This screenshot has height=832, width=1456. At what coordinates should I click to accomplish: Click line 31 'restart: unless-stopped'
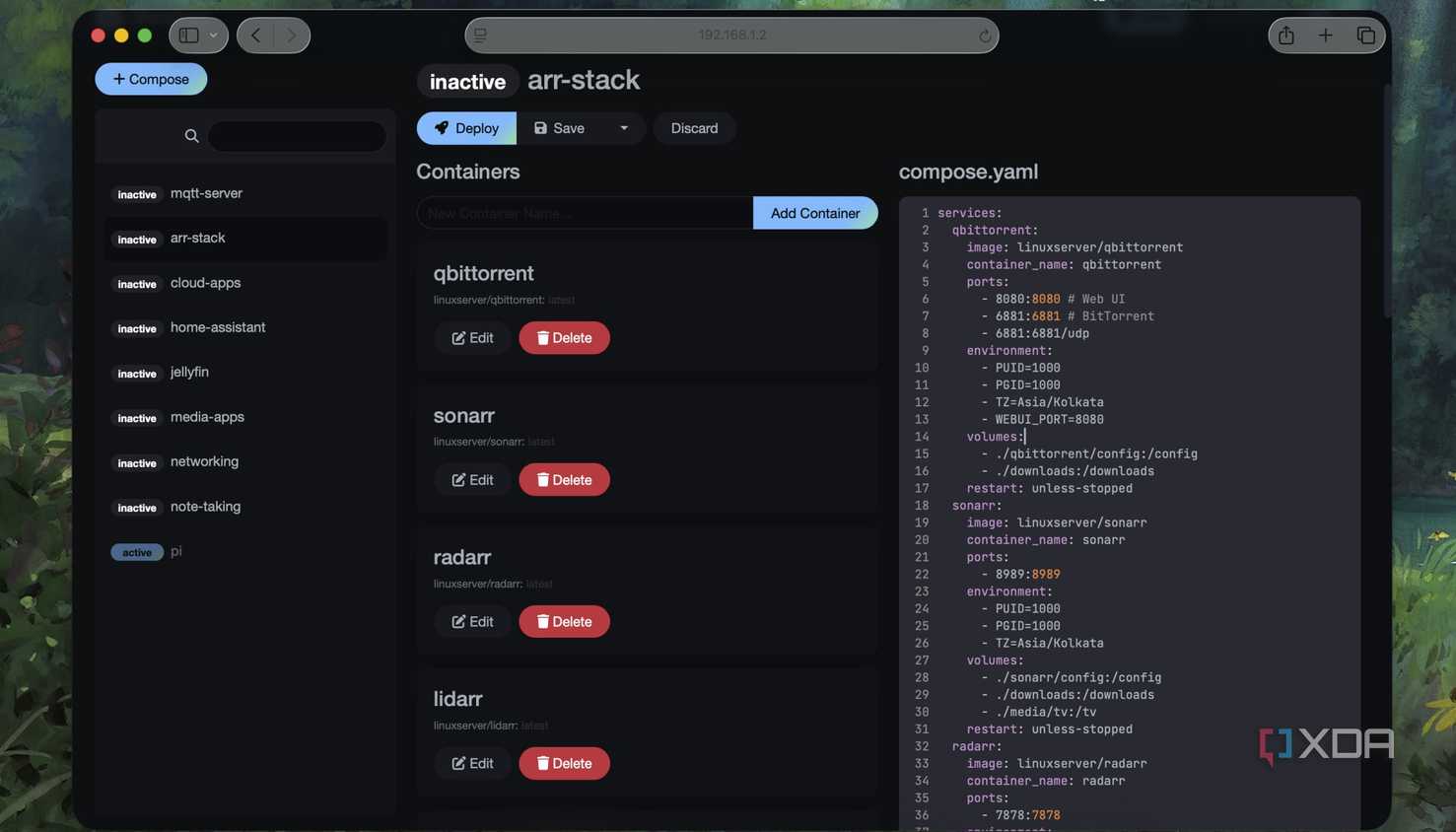click(x=1049, y=729)
